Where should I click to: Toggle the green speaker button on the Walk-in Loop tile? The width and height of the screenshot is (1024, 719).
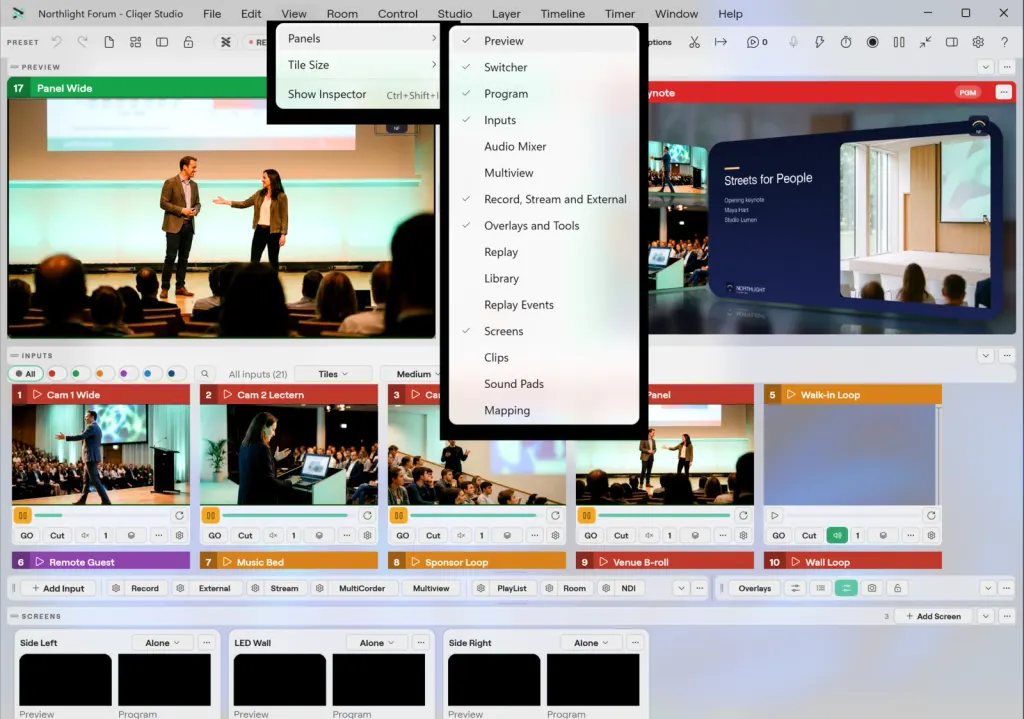(x=837, y=535)
